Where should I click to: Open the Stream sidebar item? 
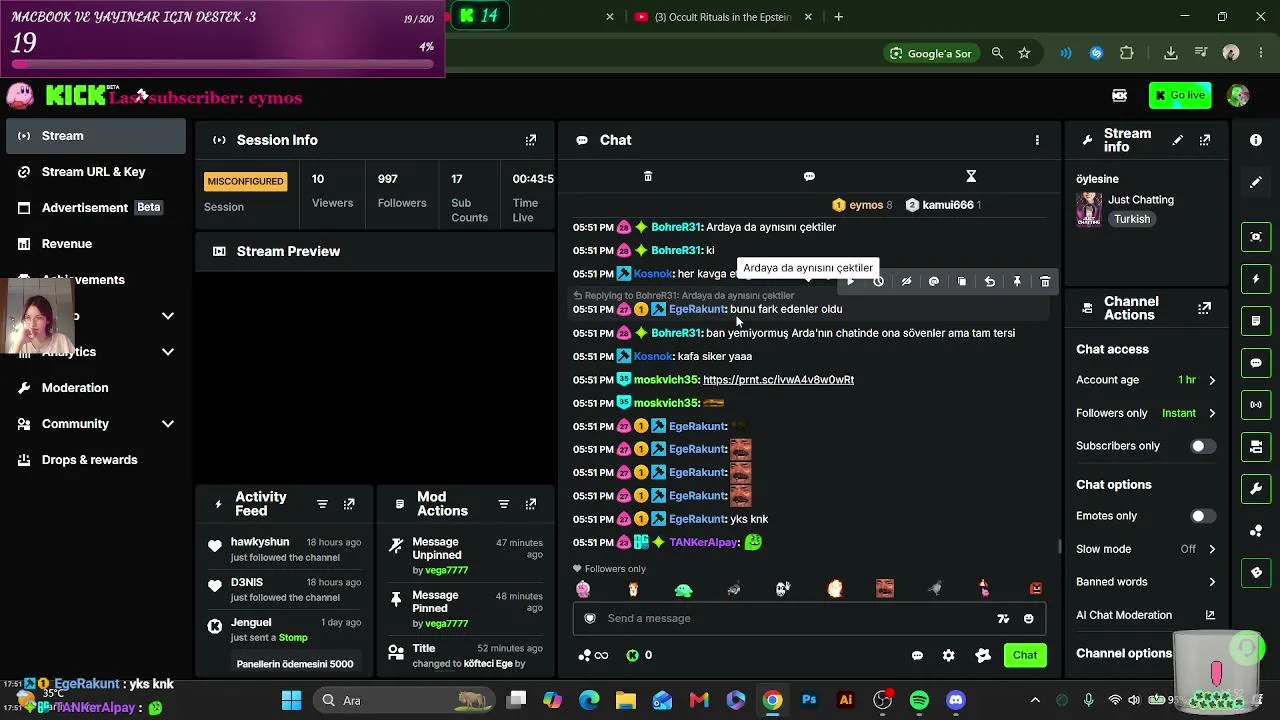point(96,136)
